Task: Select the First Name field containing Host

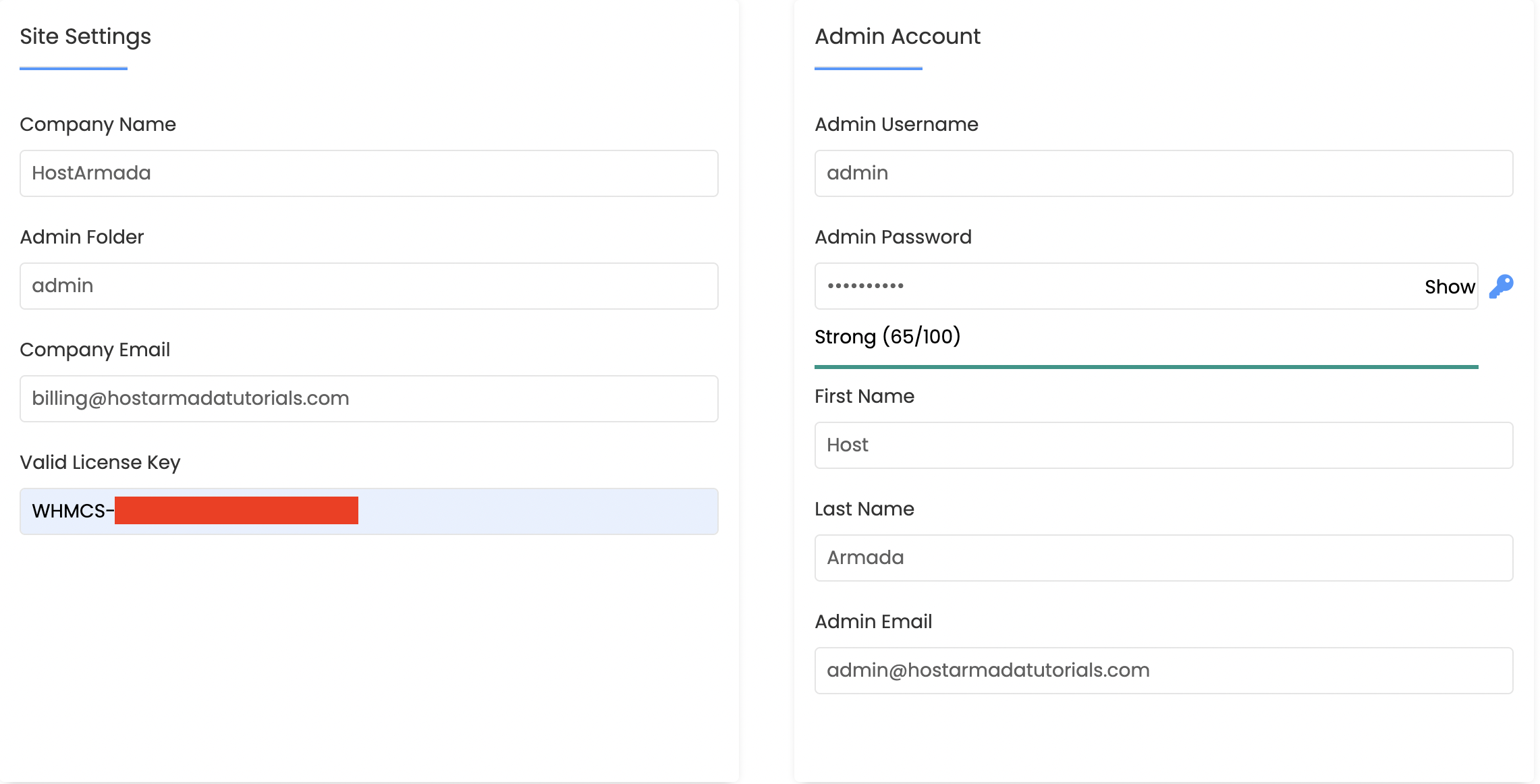Action: point(1163,445)
